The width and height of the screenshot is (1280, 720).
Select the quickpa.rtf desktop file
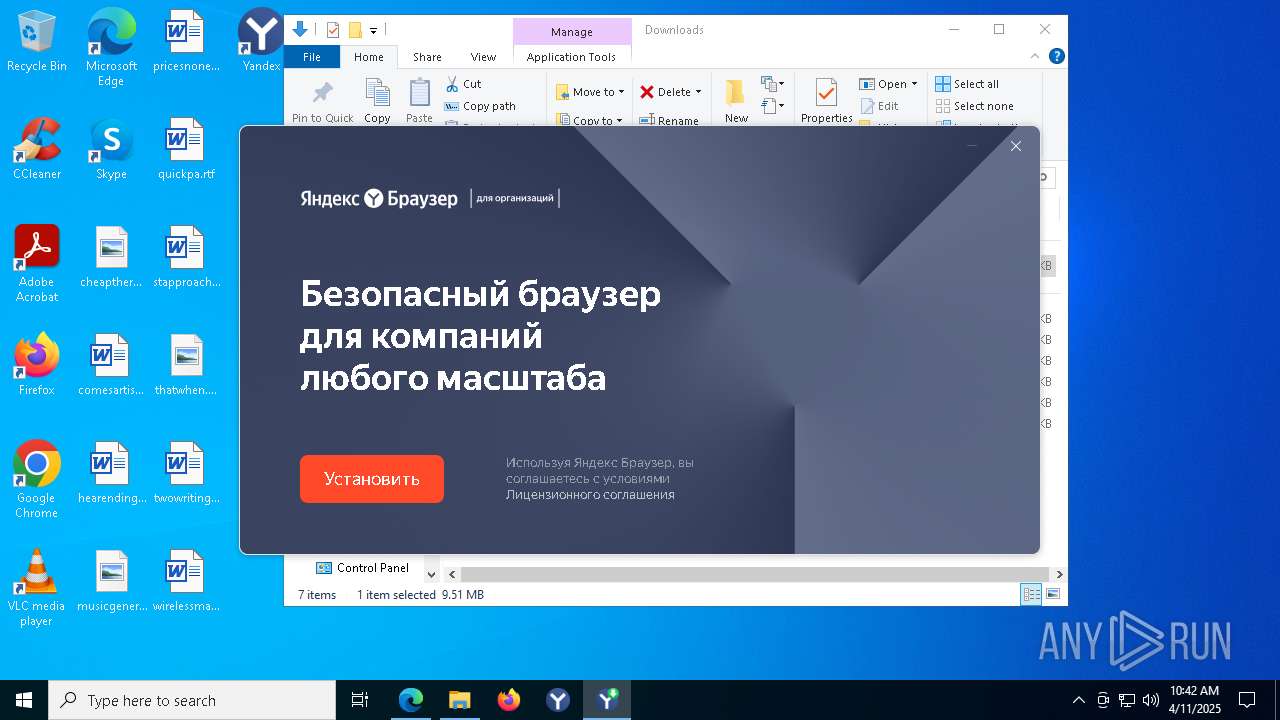click(x=186, y=149)
